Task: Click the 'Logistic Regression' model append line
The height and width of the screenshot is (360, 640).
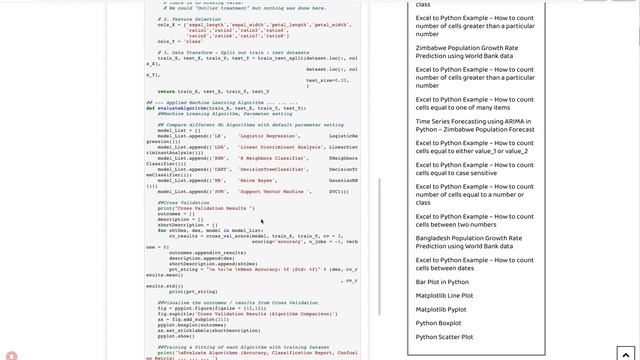Action: (258, 136)
